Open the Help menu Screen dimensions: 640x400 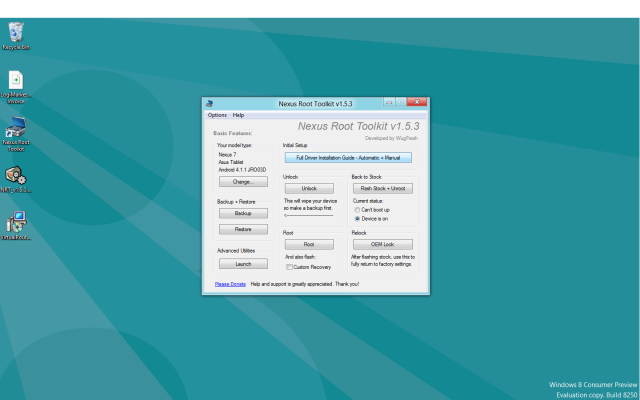click(238, 115)
